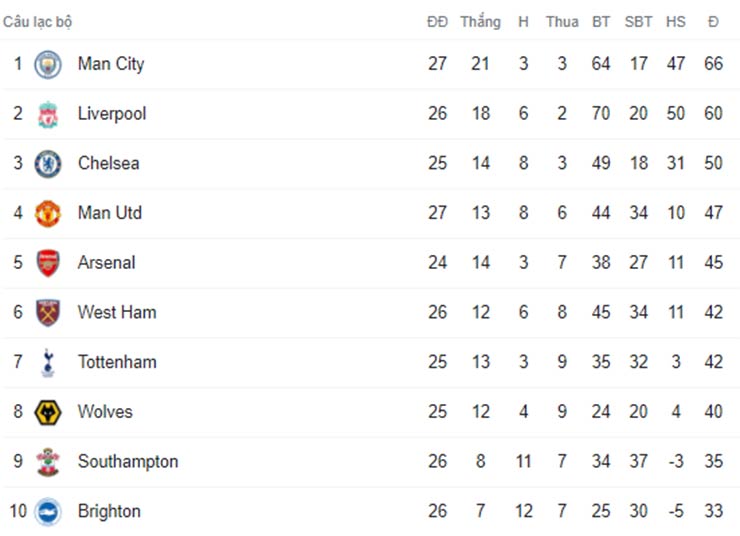Click the Southampton club crest
The image size is (740, 536).
click(x=47, y=462)
